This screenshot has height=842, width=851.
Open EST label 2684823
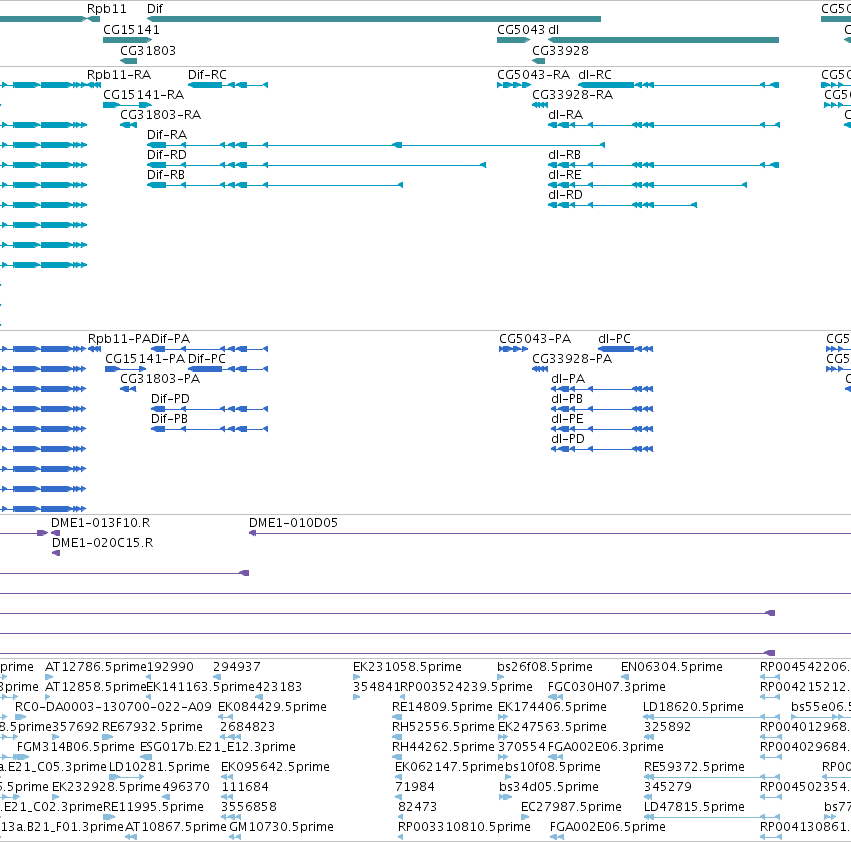(x=247, y=727)
